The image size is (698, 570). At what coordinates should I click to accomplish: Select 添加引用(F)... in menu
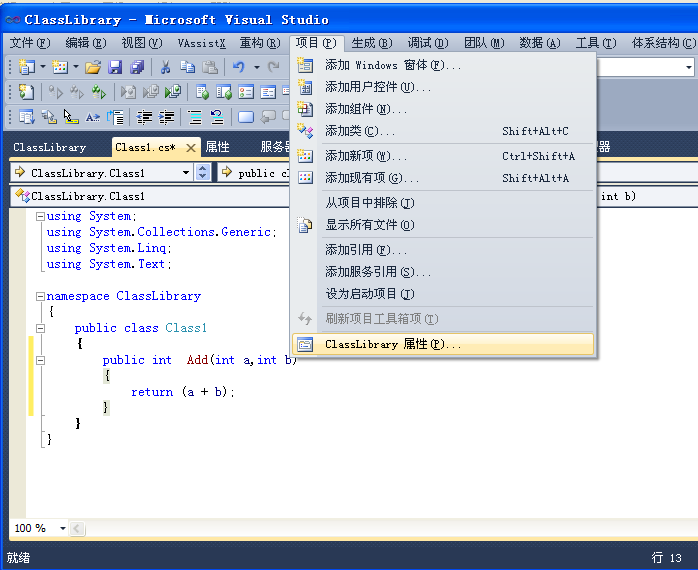pyautogui.click(x=443, y=250)
